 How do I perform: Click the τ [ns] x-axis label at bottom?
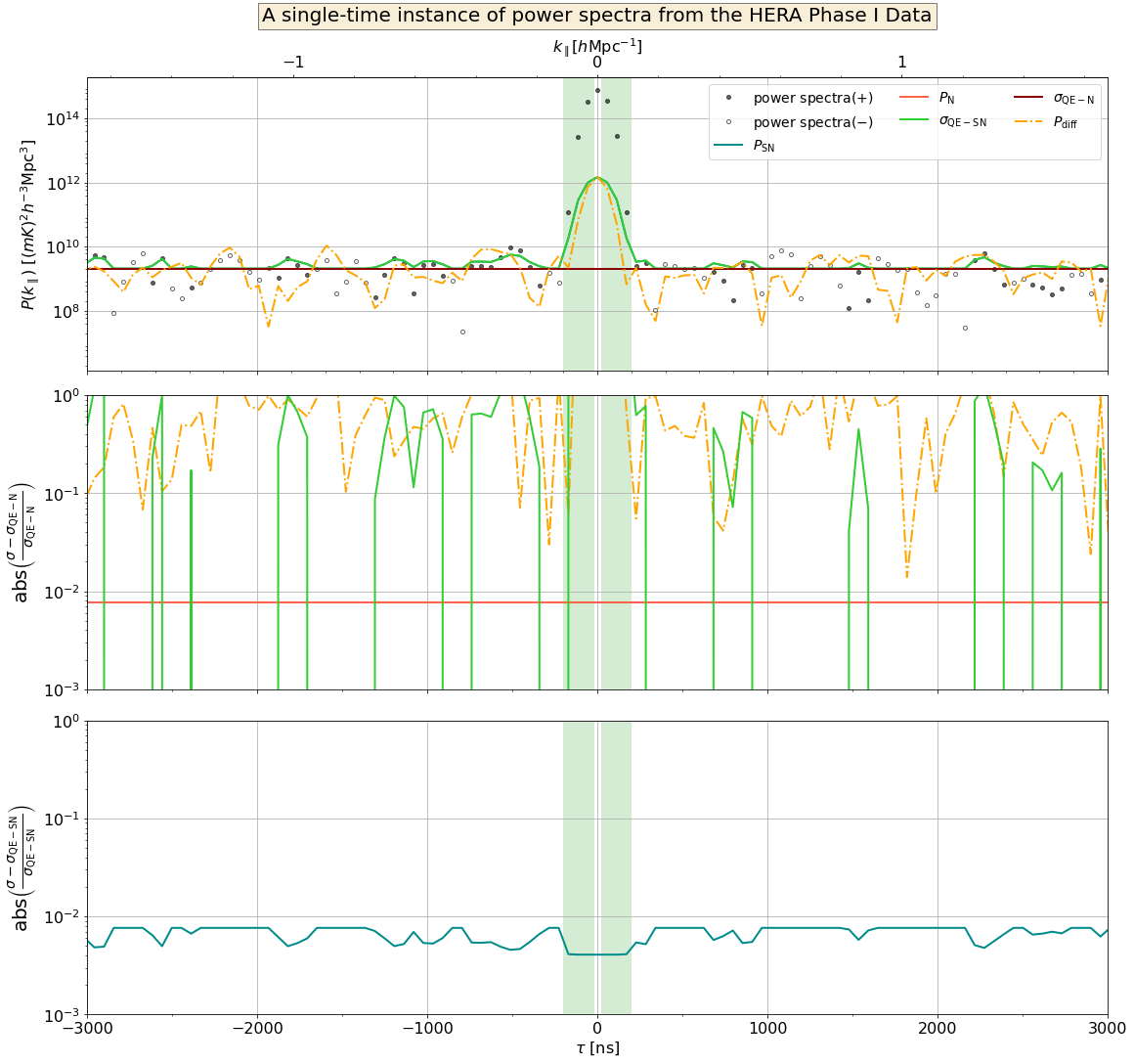coord(597,1048)
